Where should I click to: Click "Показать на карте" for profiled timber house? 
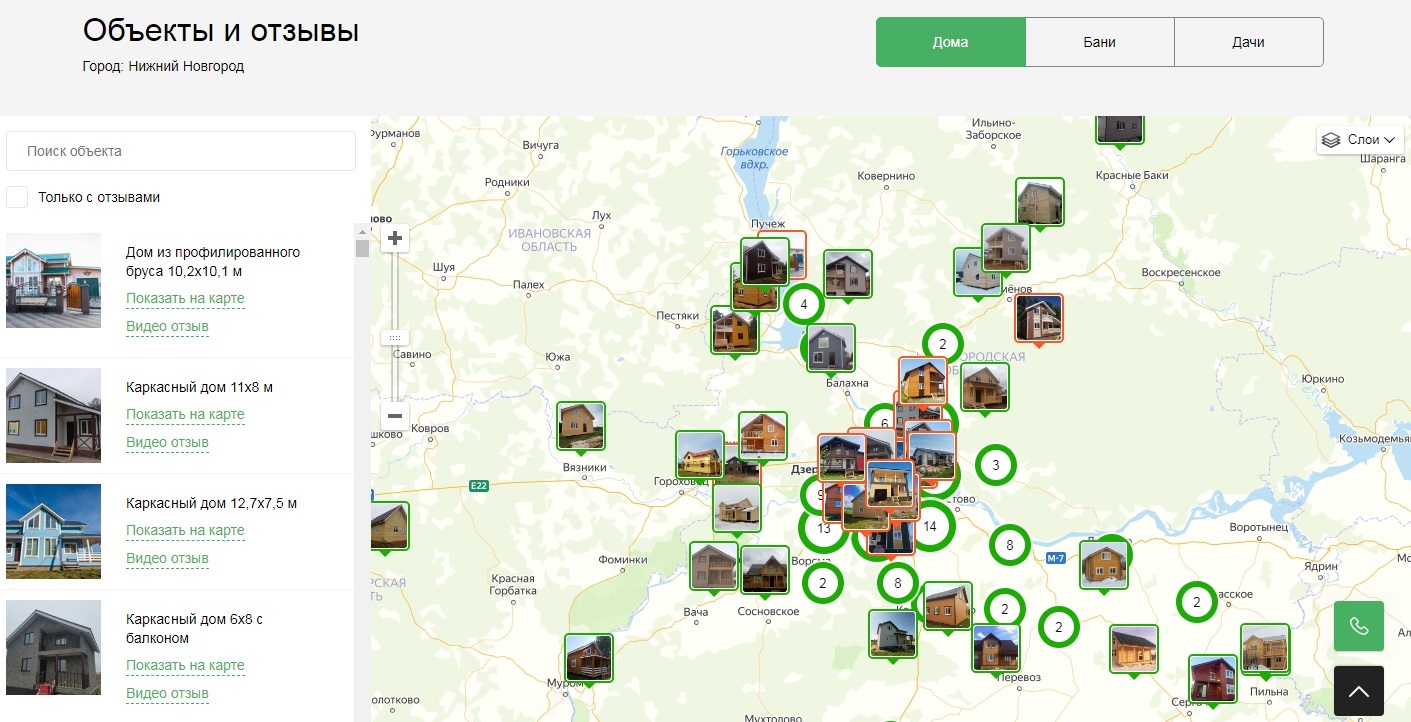click(x=185, y=298)
